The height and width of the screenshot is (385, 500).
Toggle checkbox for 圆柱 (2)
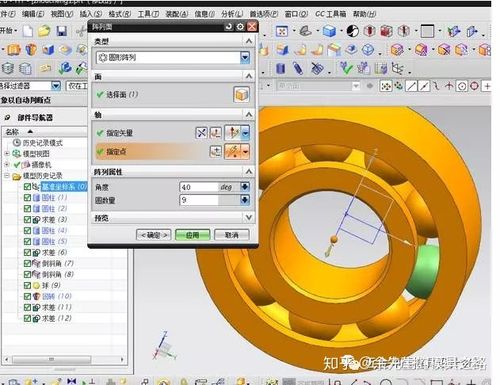[27, 209]
